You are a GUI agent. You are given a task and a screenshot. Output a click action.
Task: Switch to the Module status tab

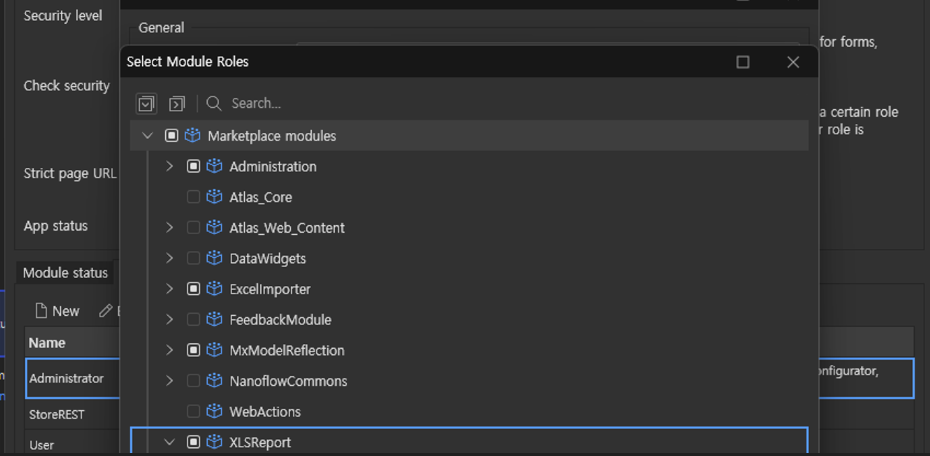65,273
